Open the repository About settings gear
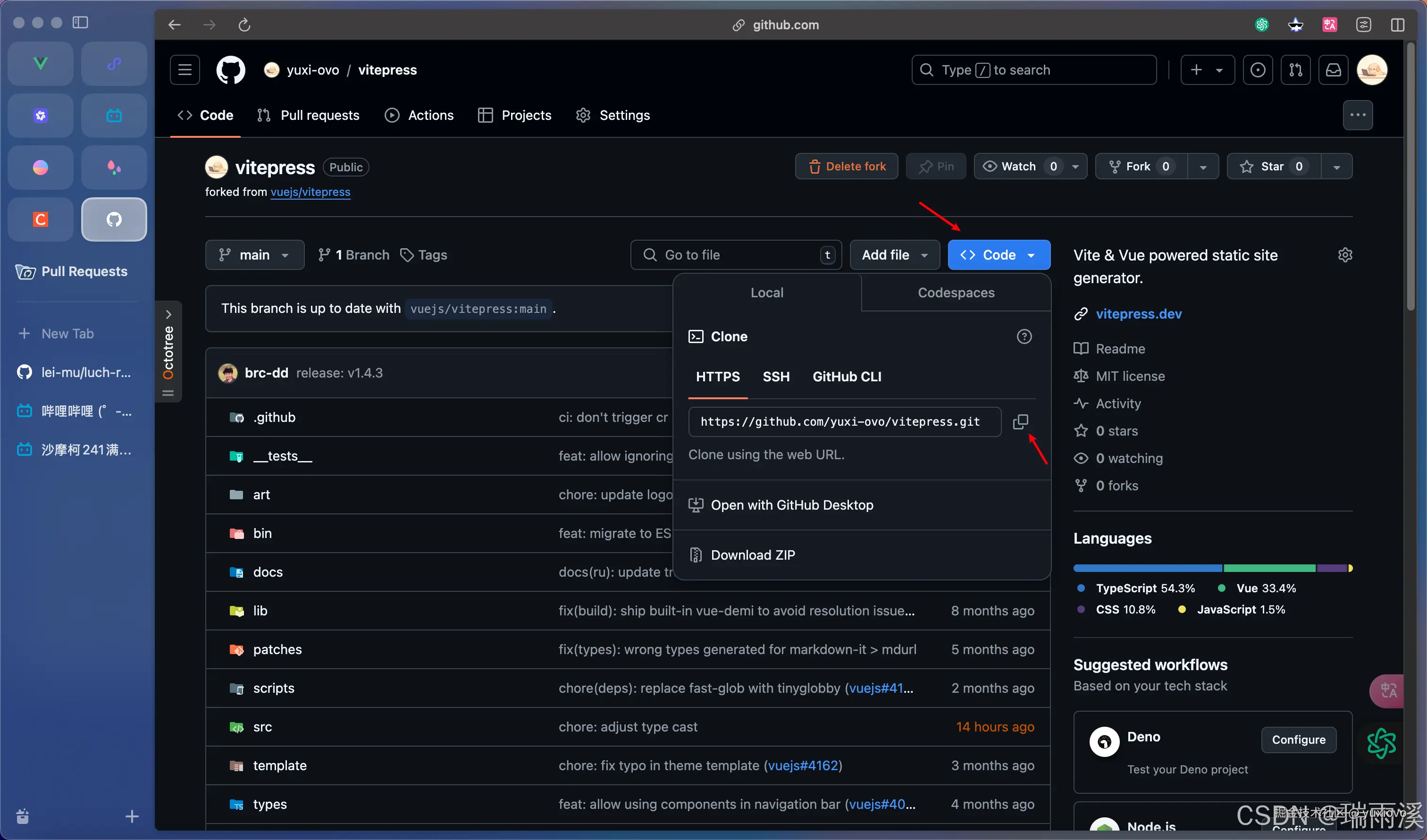The width and height of the screenshot is (1427, 840). coord(1345,255)
